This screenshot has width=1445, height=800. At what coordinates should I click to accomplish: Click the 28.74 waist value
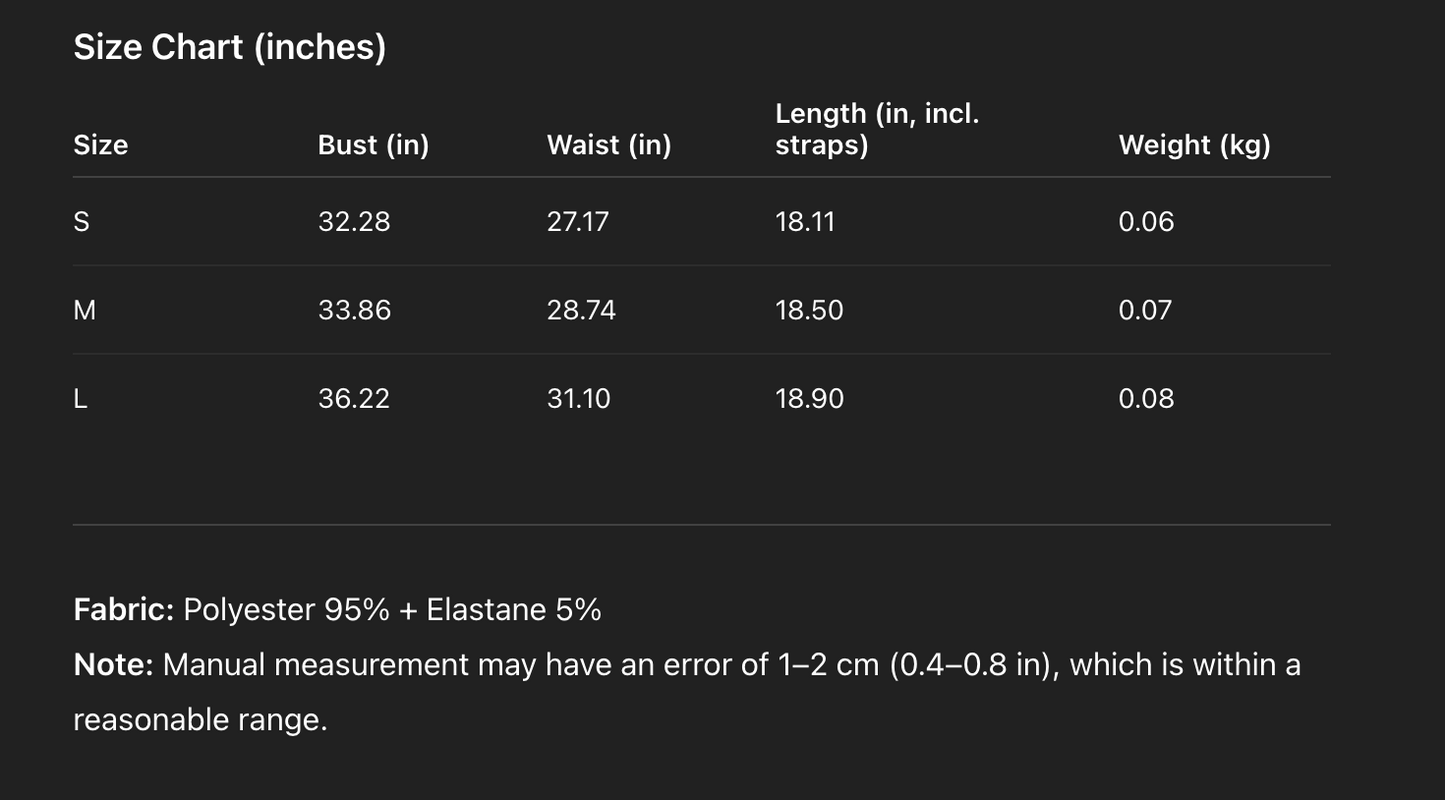coord(581,310)
